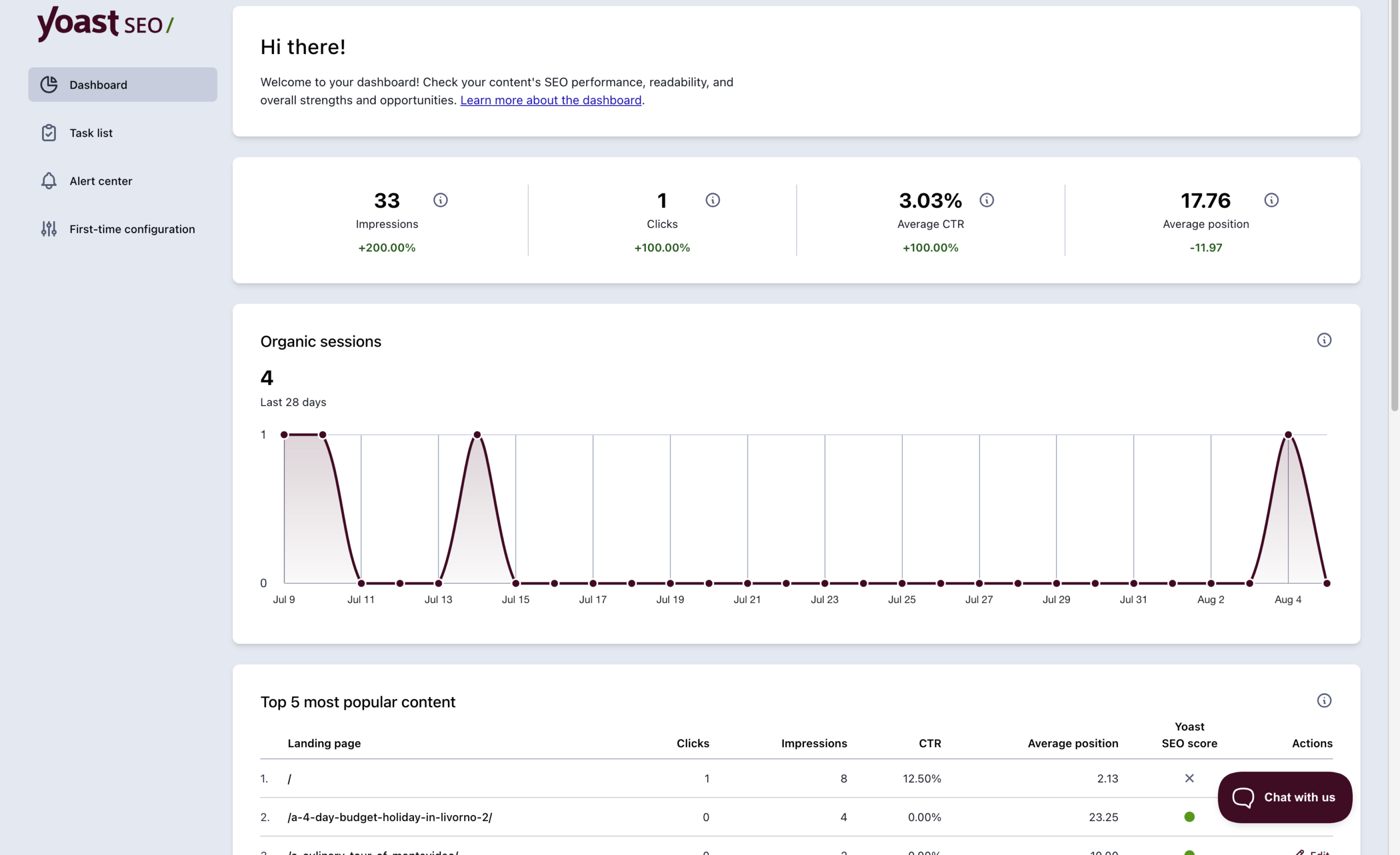Click the Dashboard pie chart icon
1400x855 pixels.
click(x=49, y=85)
